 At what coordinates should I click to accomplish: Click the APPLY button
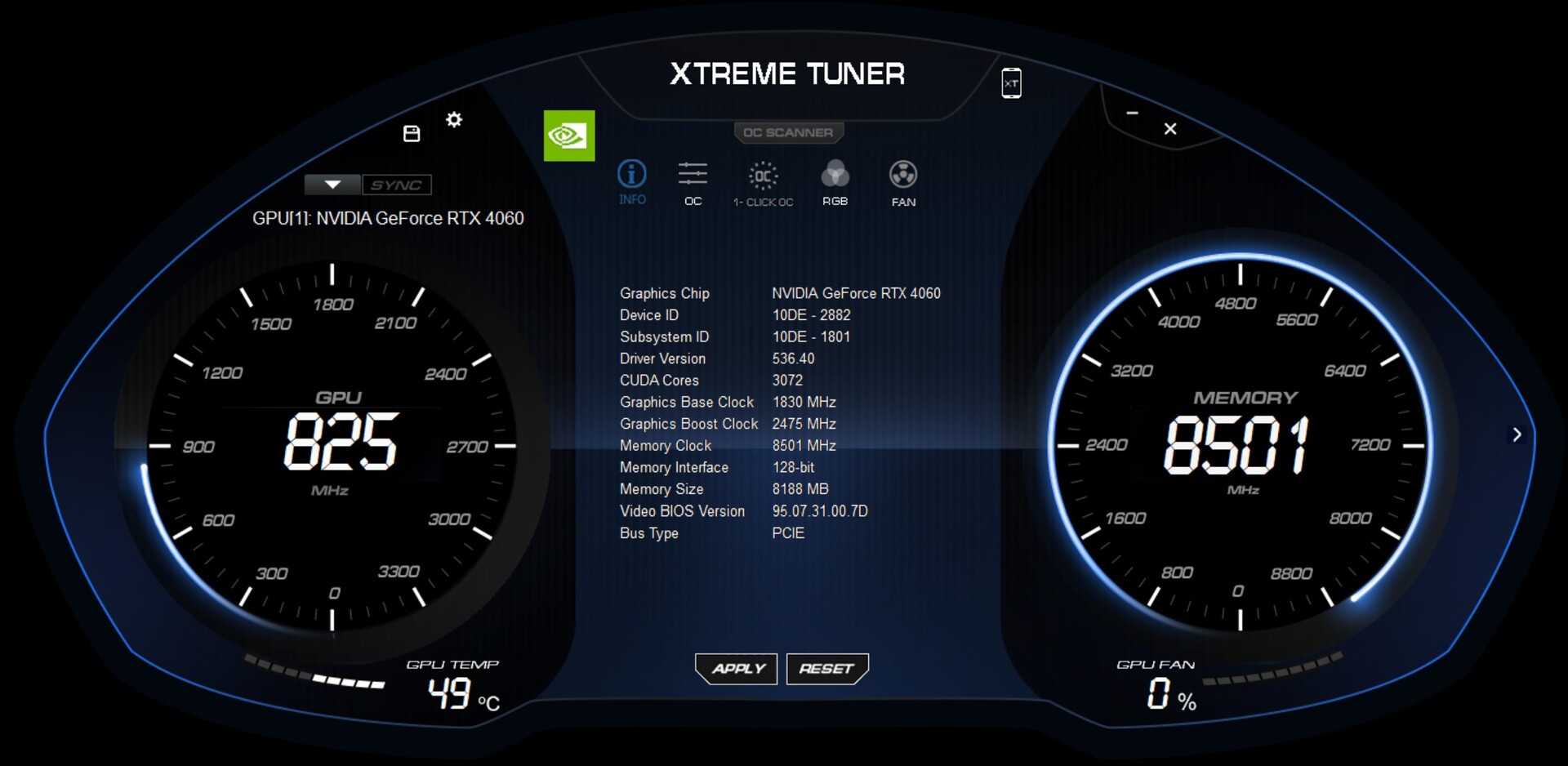coord(737,669)
